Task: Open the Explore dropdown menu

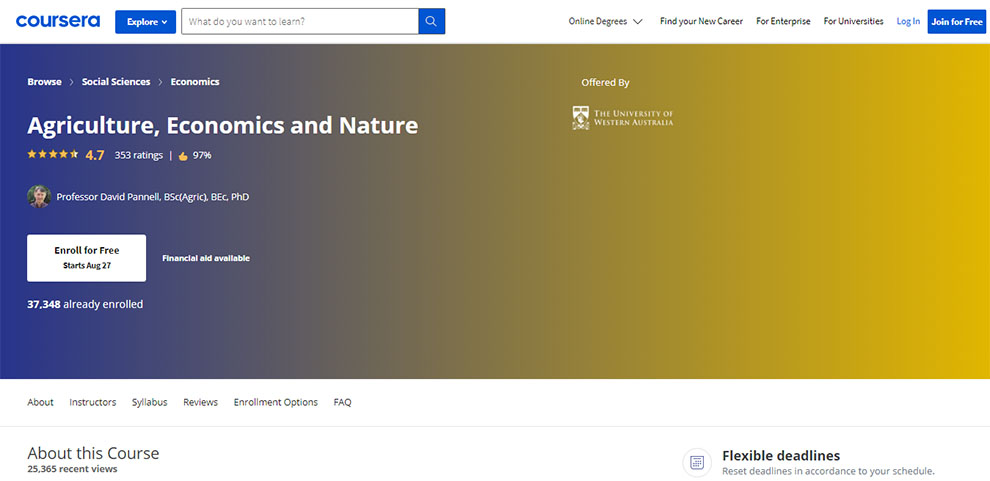Action: point(145,21)
